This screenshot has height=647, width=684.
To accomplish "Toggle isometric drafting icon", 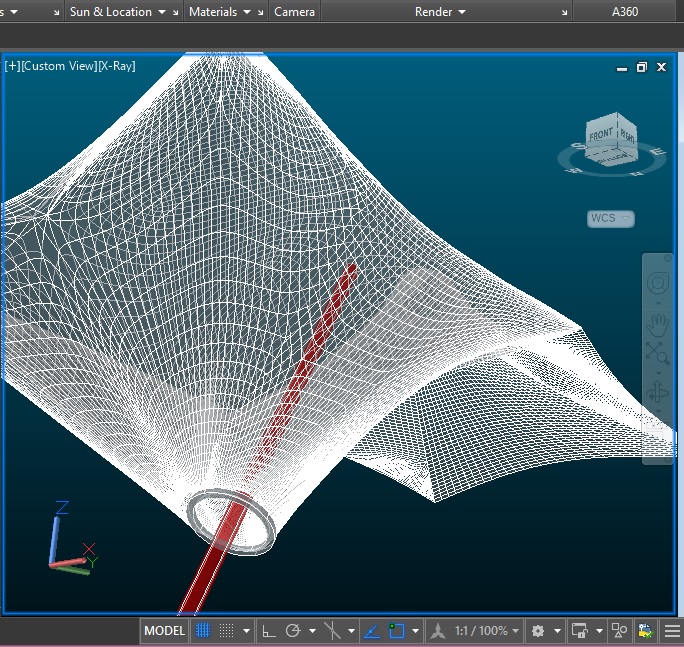I will tap(332, 631).
